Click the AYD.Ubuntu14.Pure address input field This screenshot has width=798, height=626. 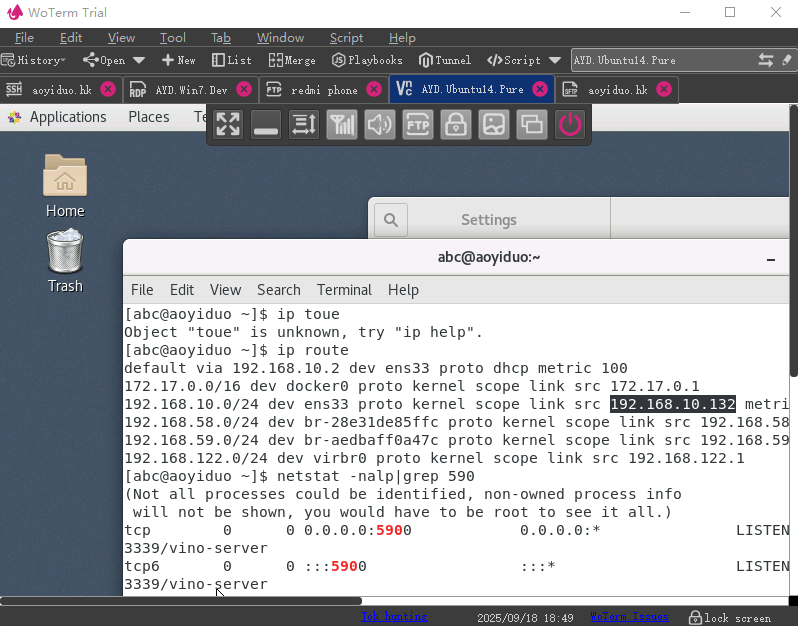coord(660,60)
